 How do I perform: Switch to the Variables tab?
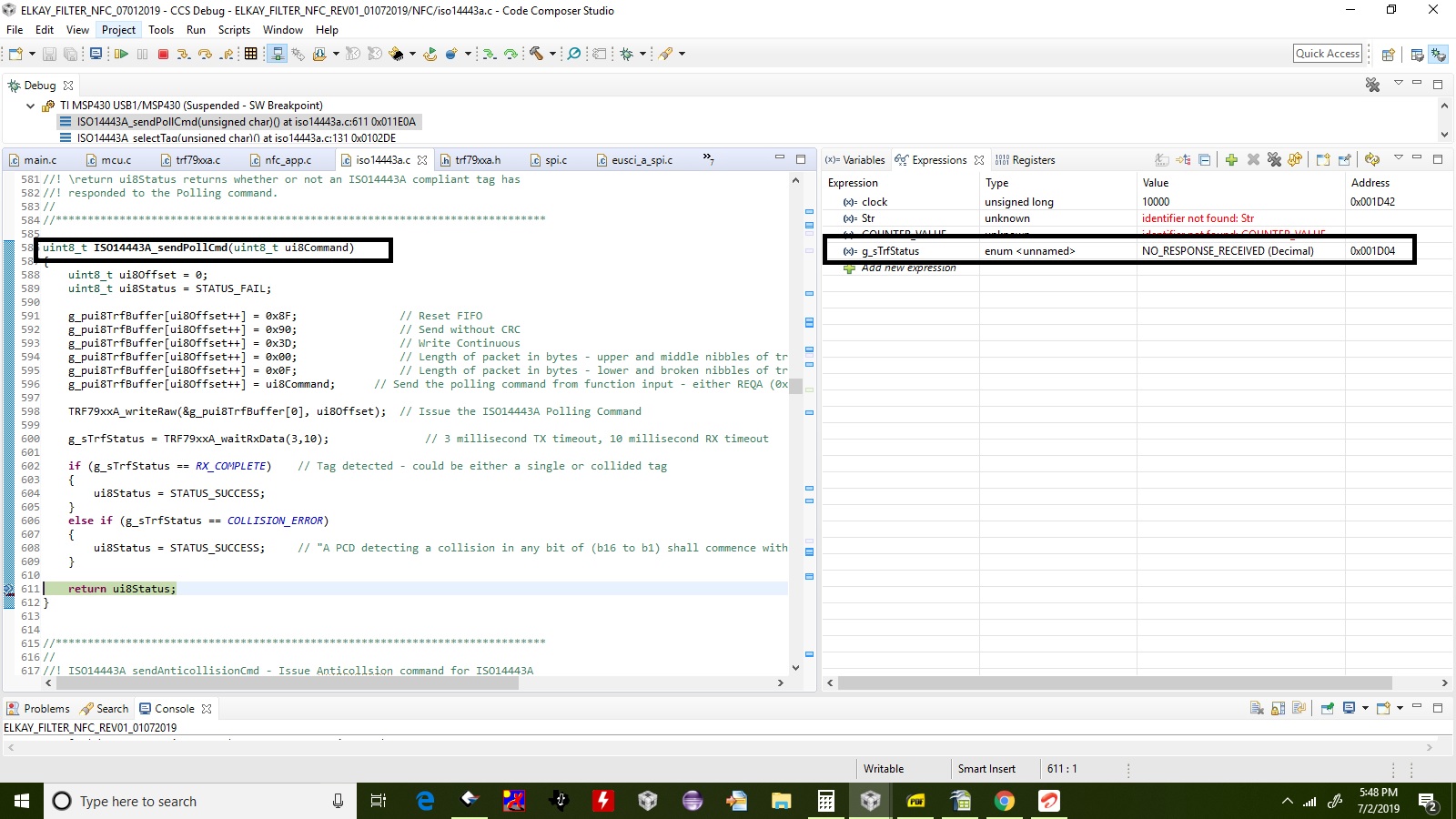(854, 160)
